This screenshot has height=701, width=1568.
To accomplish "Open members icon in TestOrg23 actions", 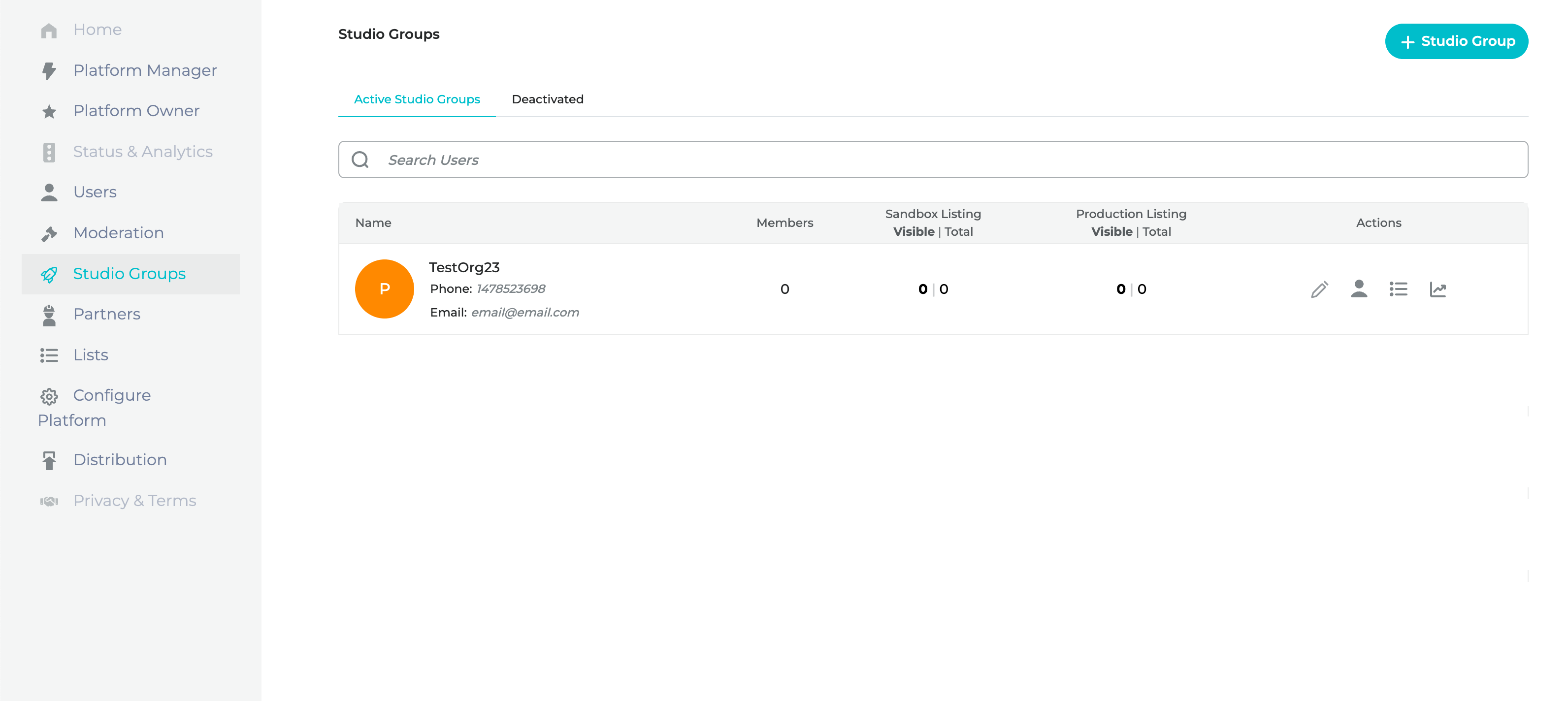I will pyautogui.click(x=1359, y=289).
